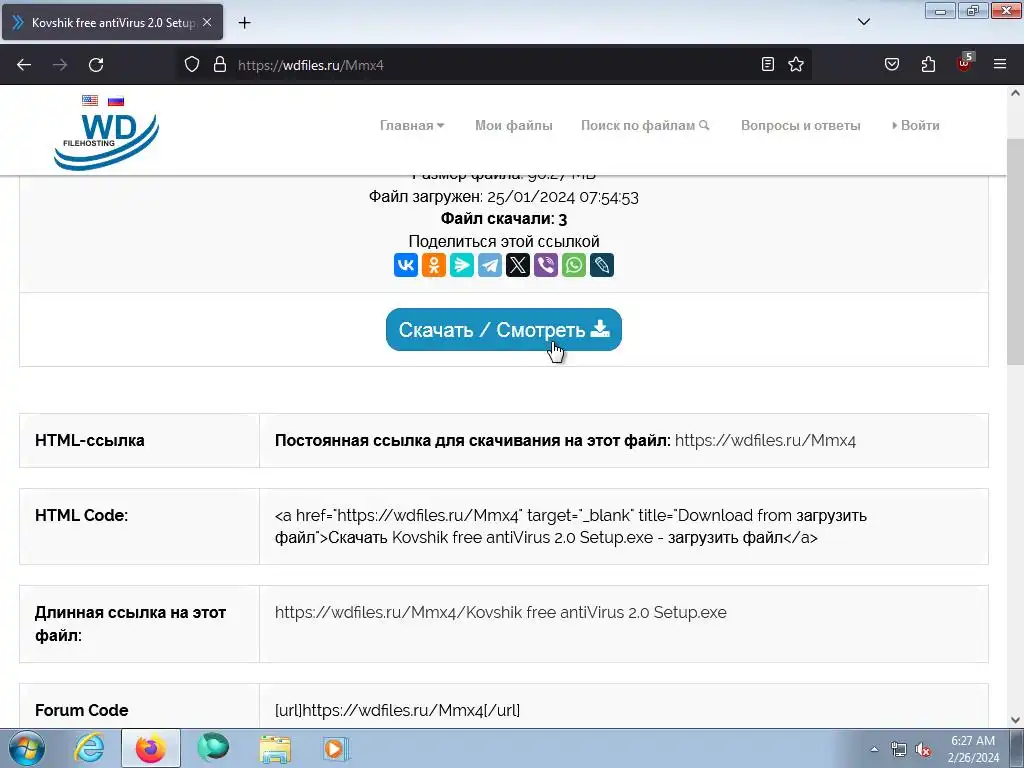This screenshot has width=1024, height=768.
Task: Open Windows Explorer folder taskbar icon
Action: click(x=275, y=748)
